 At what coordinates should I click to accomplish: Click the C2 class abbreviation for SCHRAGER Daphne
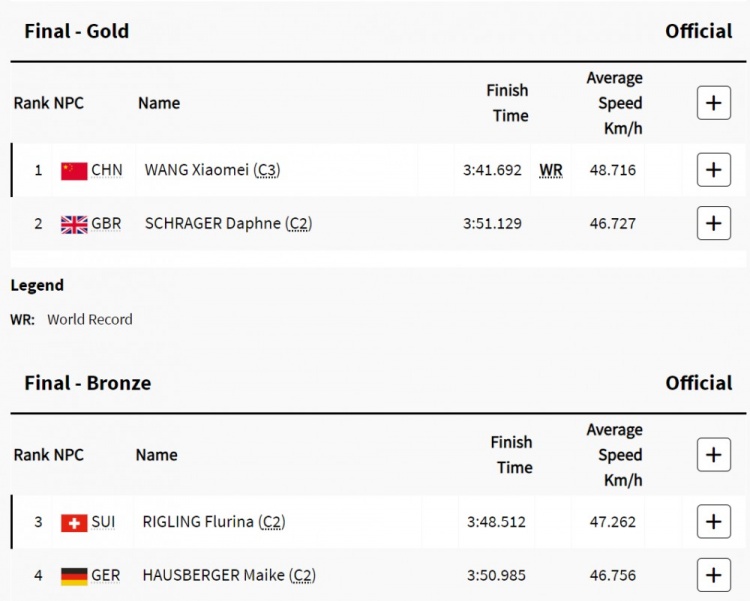(298, 224)
